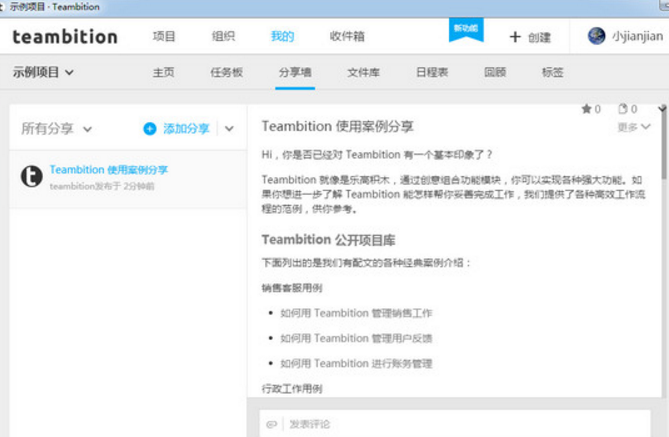
Task: Click the plus icon next to 创建
Action: pyautogui.click(x=515, y=37)
